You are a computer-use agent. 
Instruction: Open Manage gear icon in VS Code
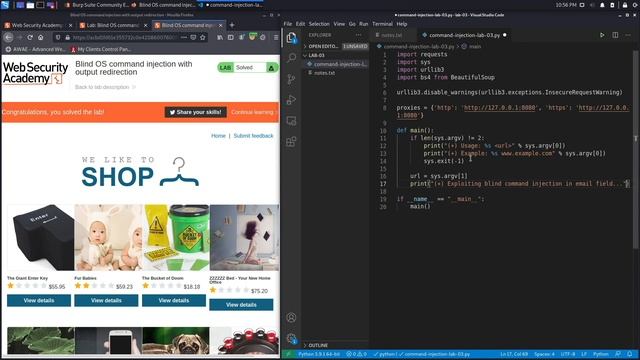point(291,338)
